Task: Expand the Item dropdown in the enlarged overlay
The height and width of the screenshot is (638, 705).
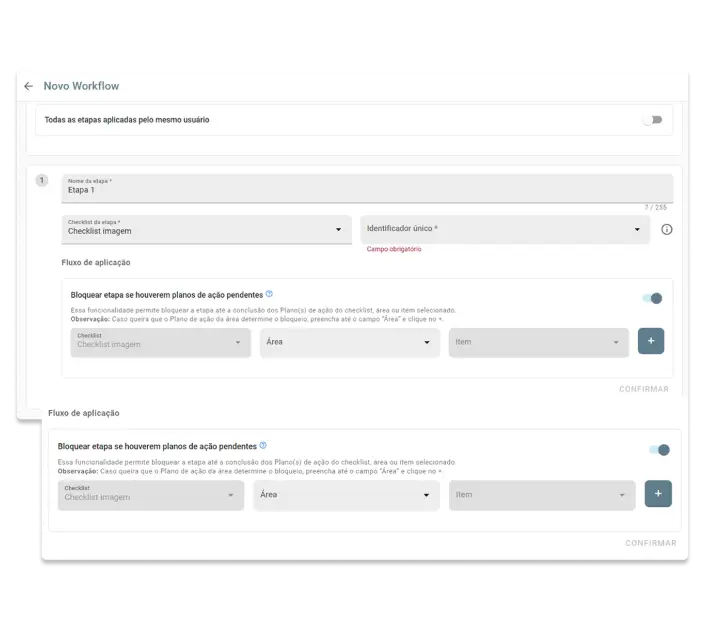Action: coord(541,495)
